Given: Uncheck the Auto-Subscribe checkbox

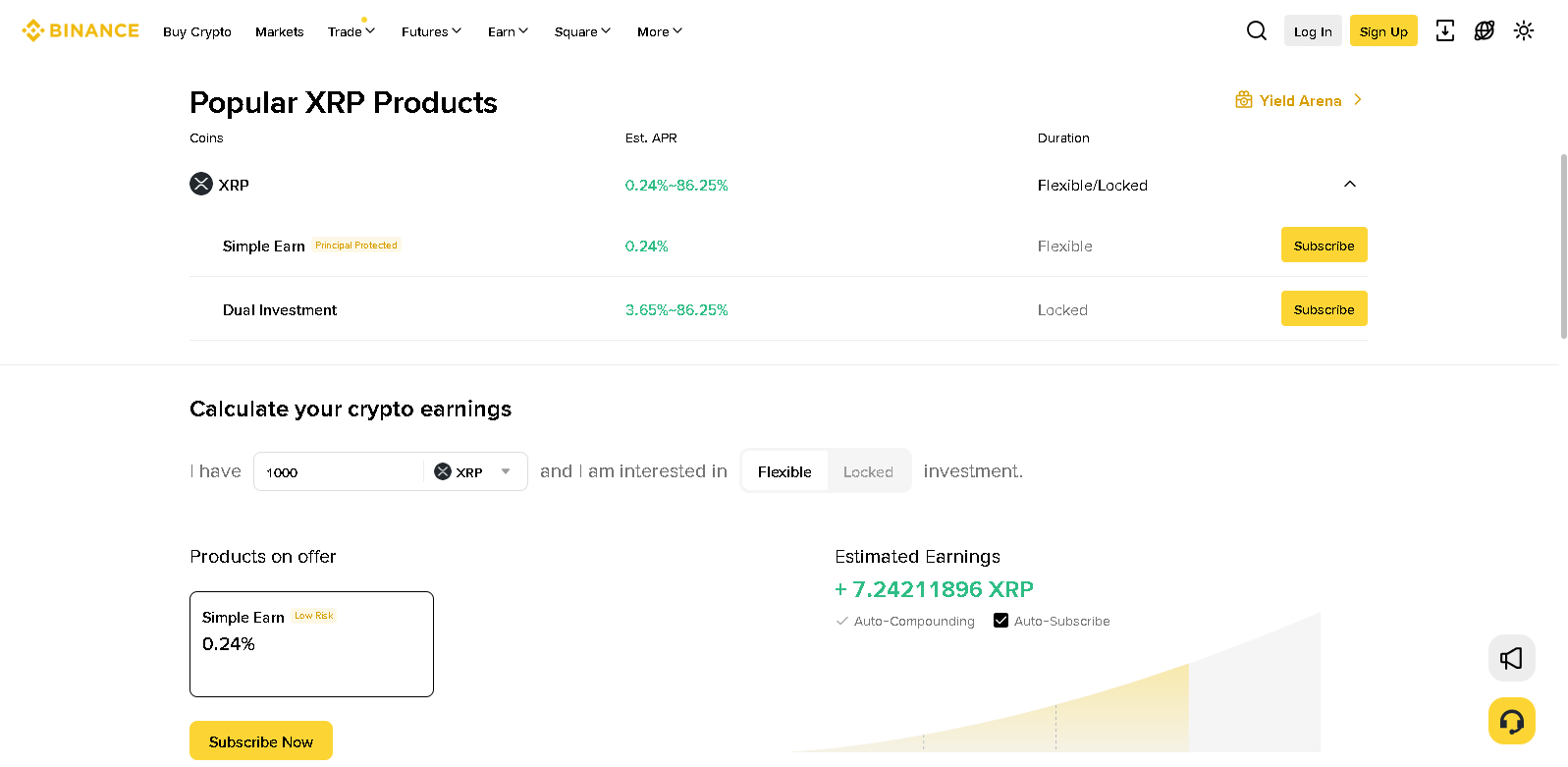Looking at the screenshot, I should (x=1000, y=620).
